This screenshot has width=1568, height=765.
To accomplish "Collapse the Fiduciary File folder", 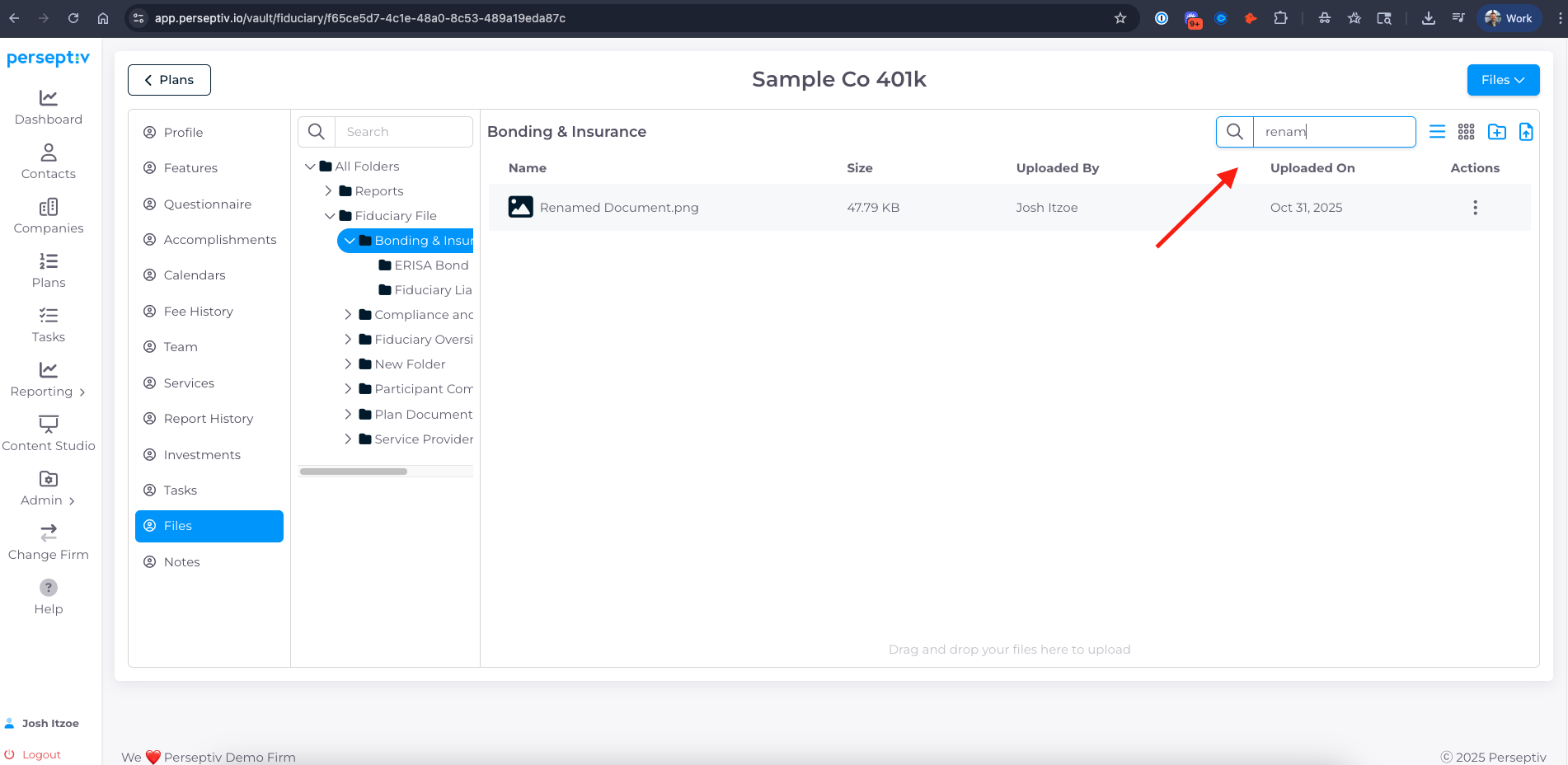I will point(330,216).
